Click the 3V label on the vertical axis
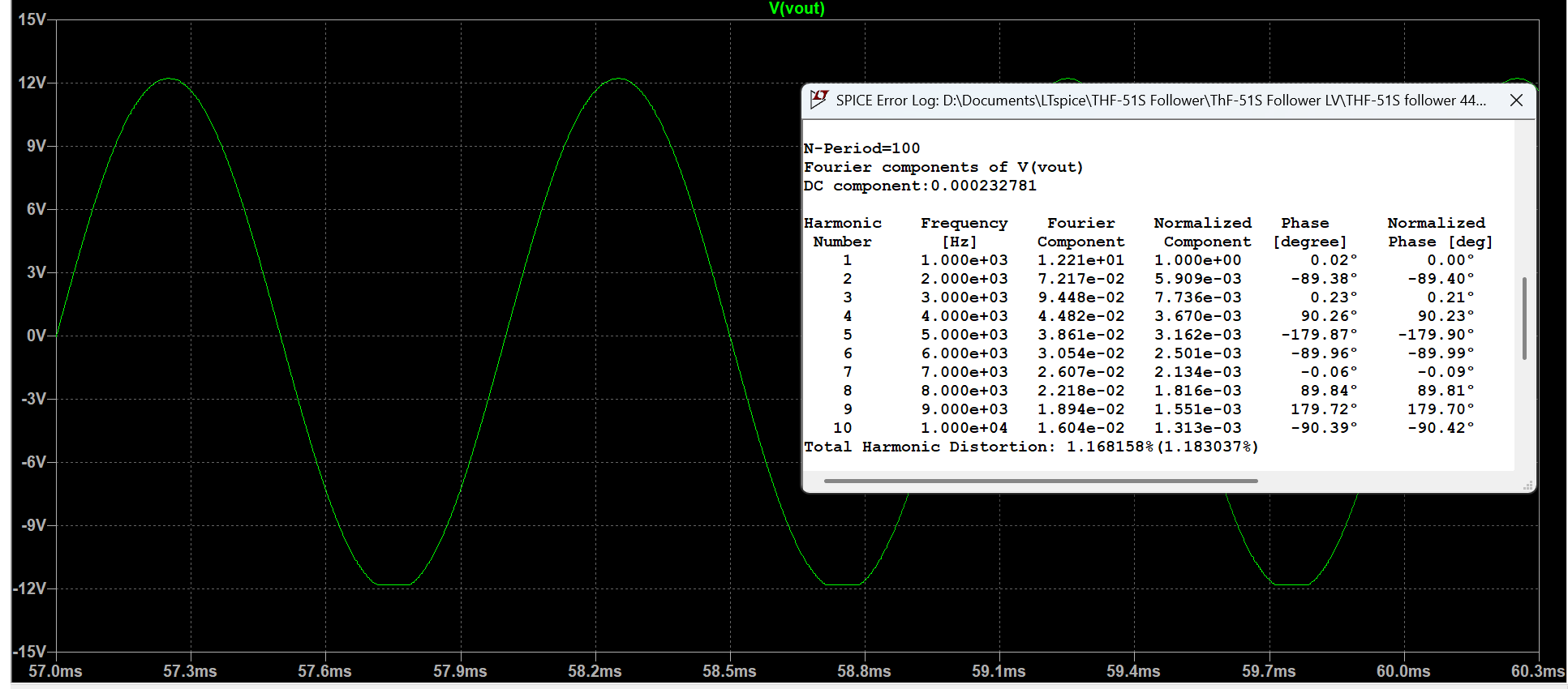 click(x=37, y=272)
